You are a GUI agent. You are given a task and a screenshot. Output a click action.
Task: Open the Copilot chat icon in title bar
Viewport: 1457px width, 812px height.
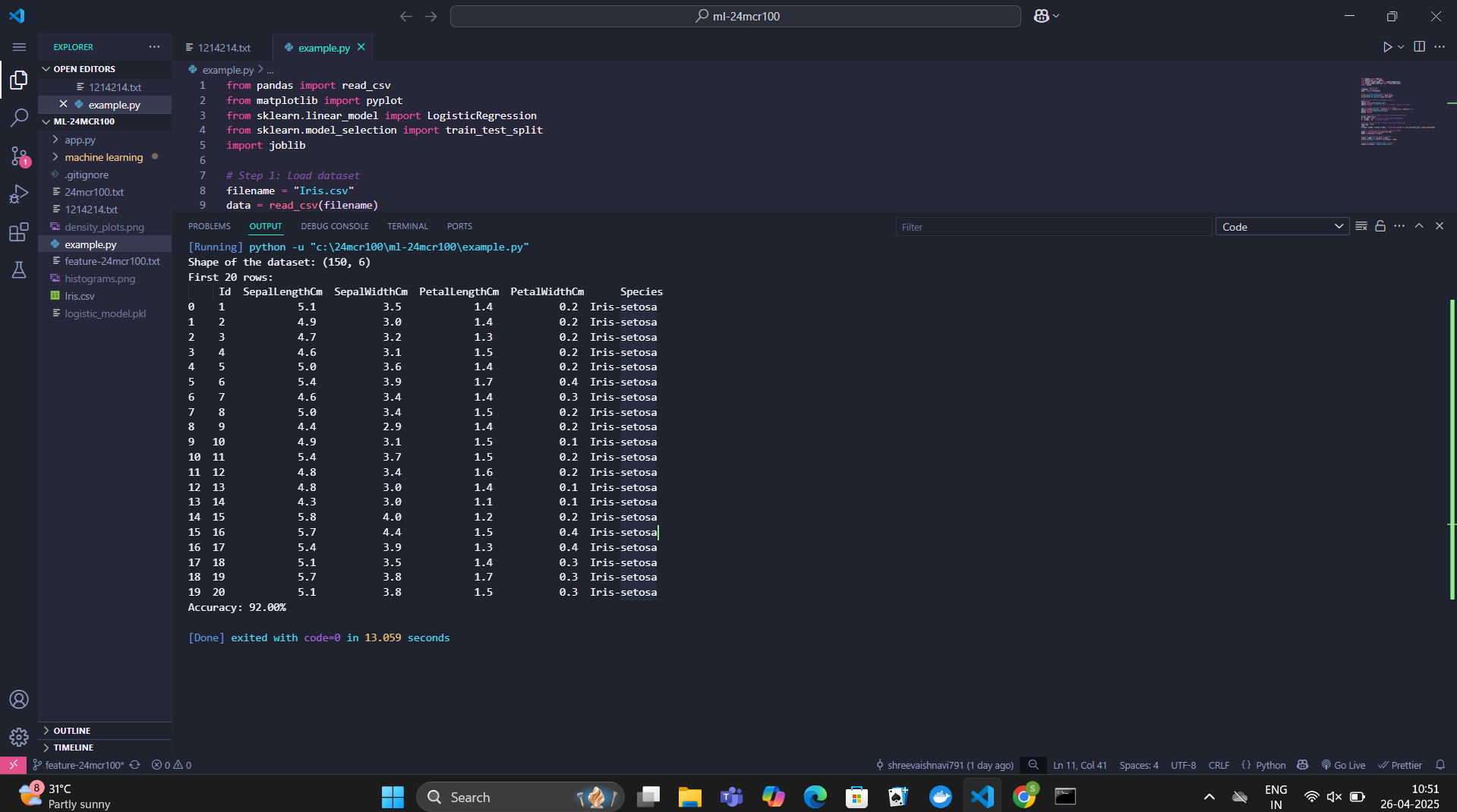pos(1041,16)
